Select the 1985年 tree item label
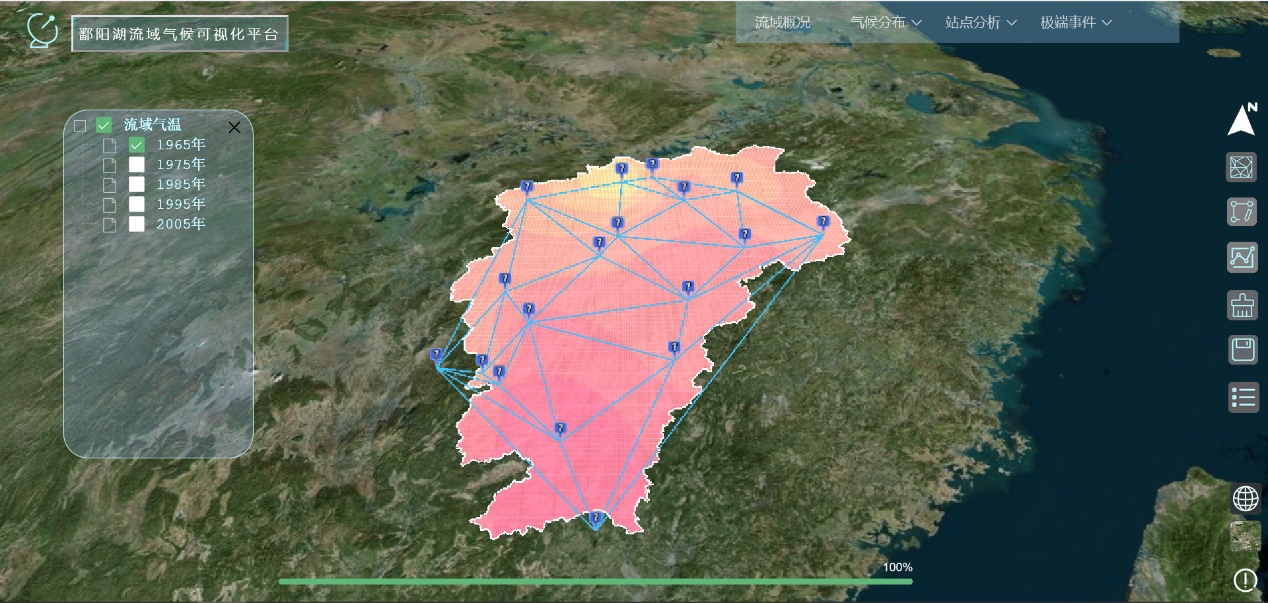Viewport: 1268px width, 603px height. tap(181, 184)
